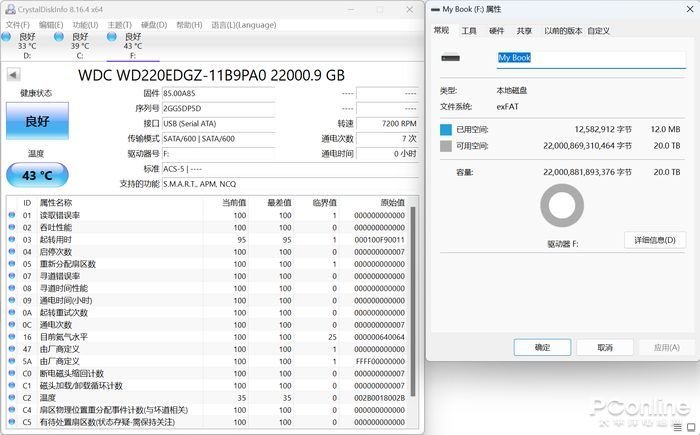Click the drive title WDC WD220EDGZ-11B9PA0
This screenshot has width=700, height=435.
[211, 75]
